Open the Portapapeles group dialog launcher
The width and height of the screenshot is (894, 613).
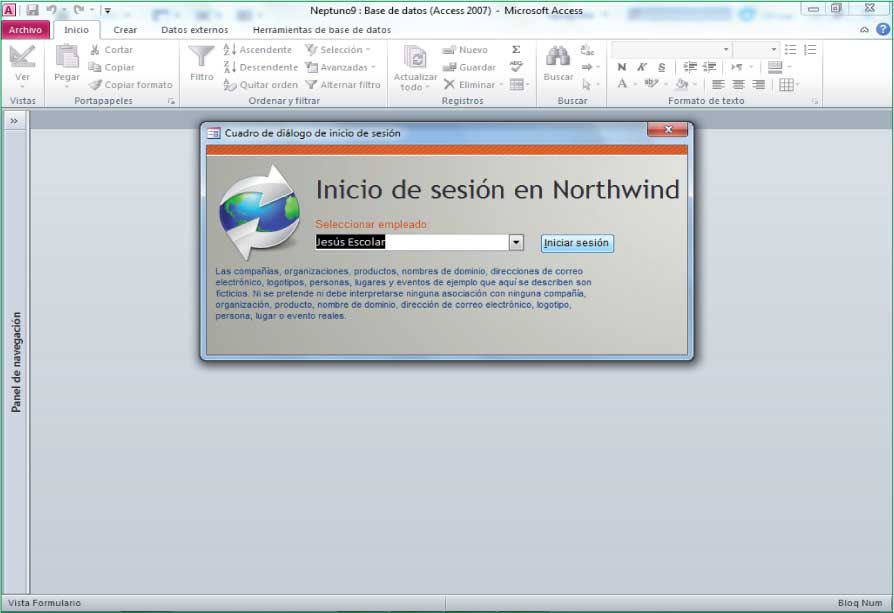click(171, 101)
